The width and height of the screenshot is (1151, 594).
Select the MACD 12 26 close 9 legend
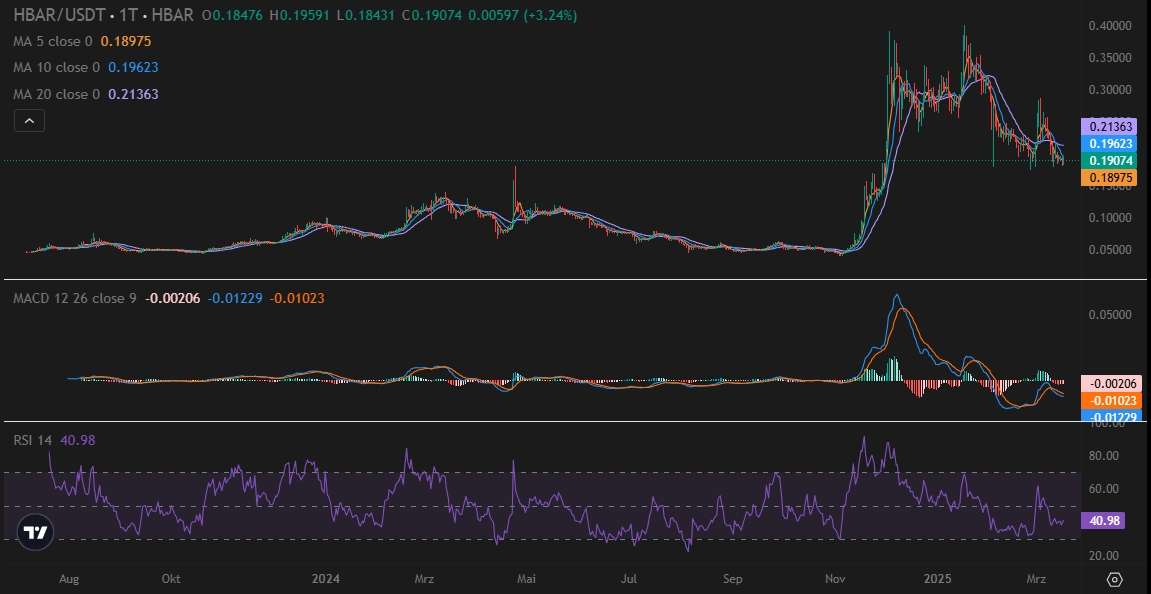point(75,298)
